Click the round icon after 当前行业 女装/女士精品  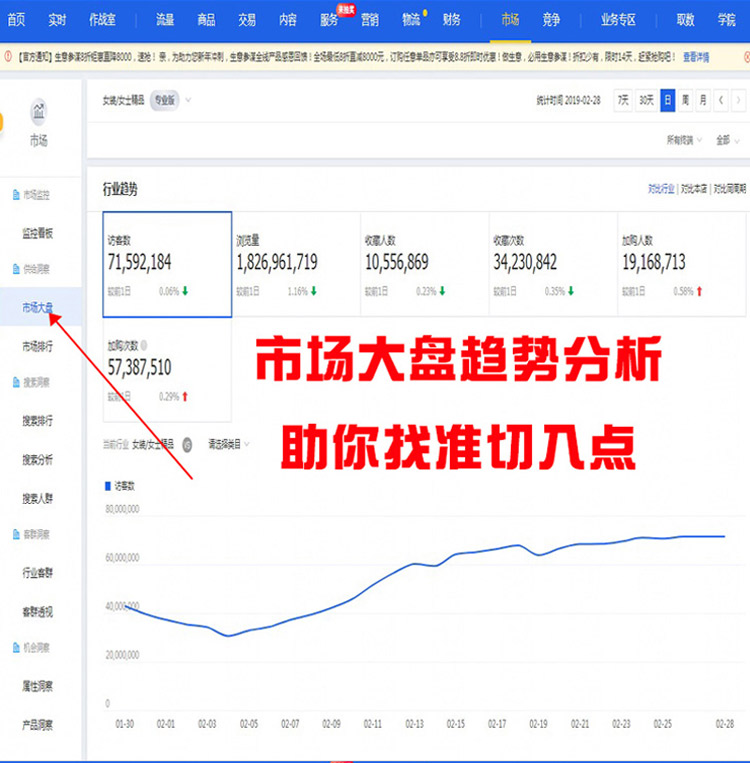(x=187, y=444)
